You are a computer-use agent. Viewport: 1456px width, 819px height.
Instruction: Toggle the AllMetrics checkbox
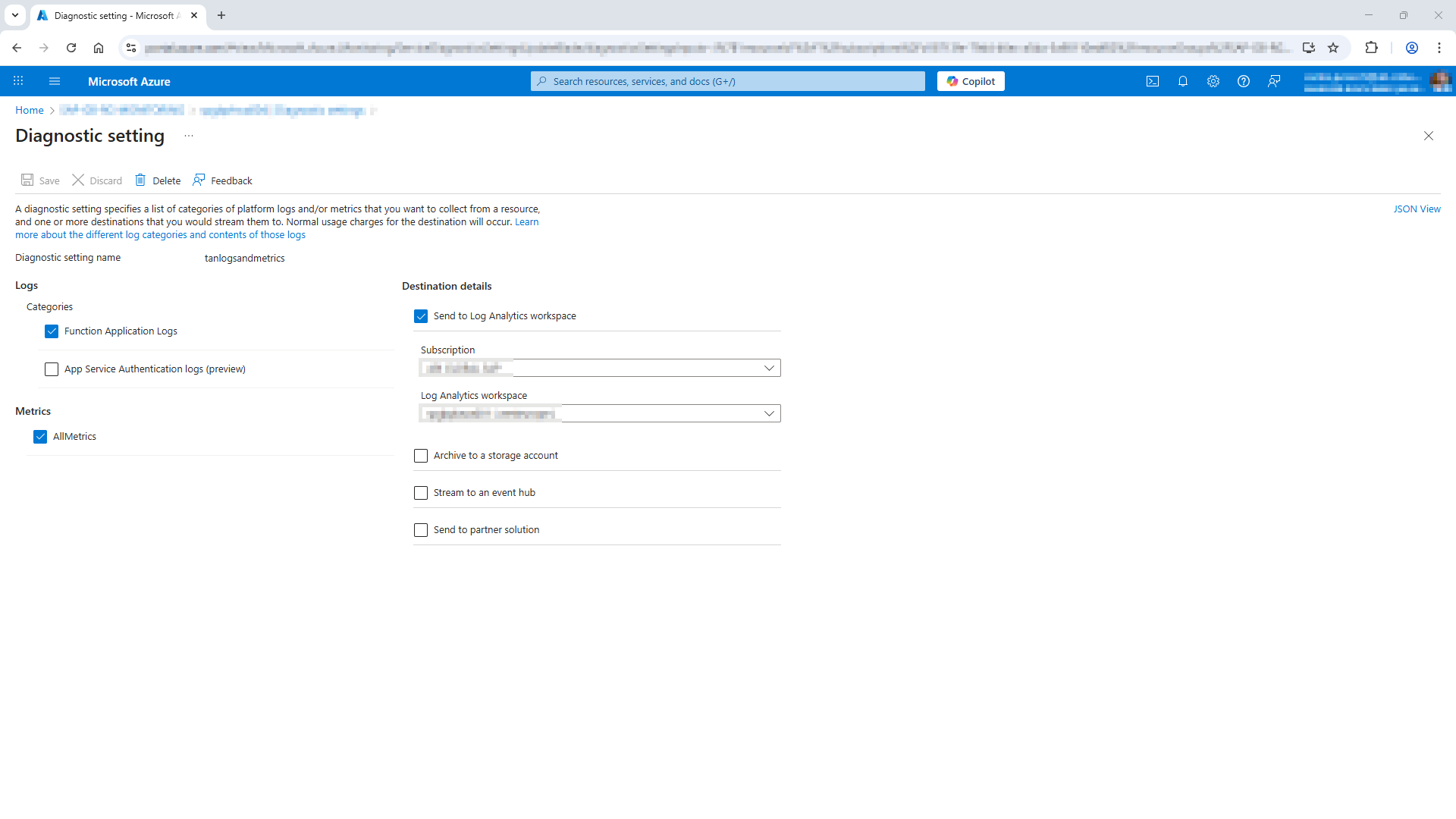40,437
